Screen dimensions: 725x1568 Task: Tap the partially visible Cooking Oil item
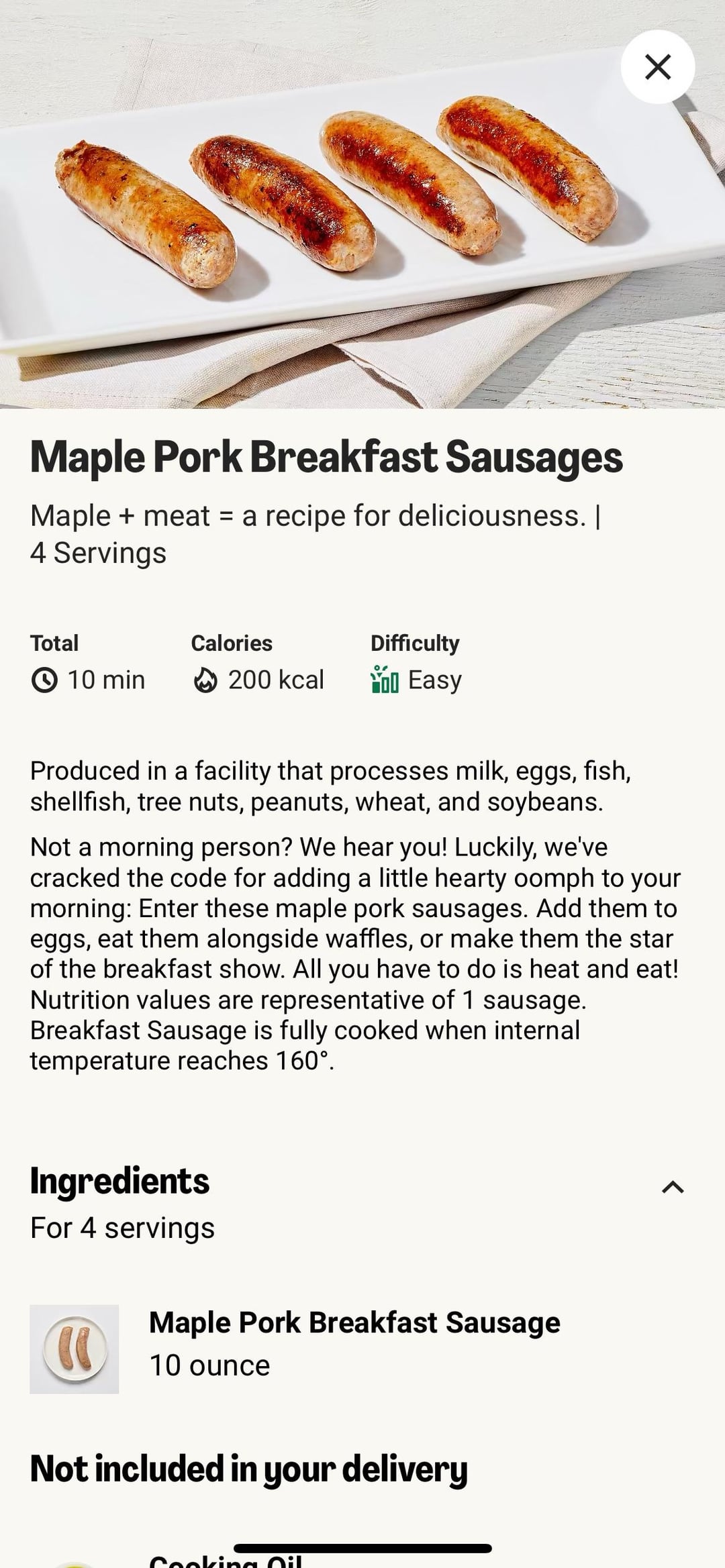(225, 1561)
